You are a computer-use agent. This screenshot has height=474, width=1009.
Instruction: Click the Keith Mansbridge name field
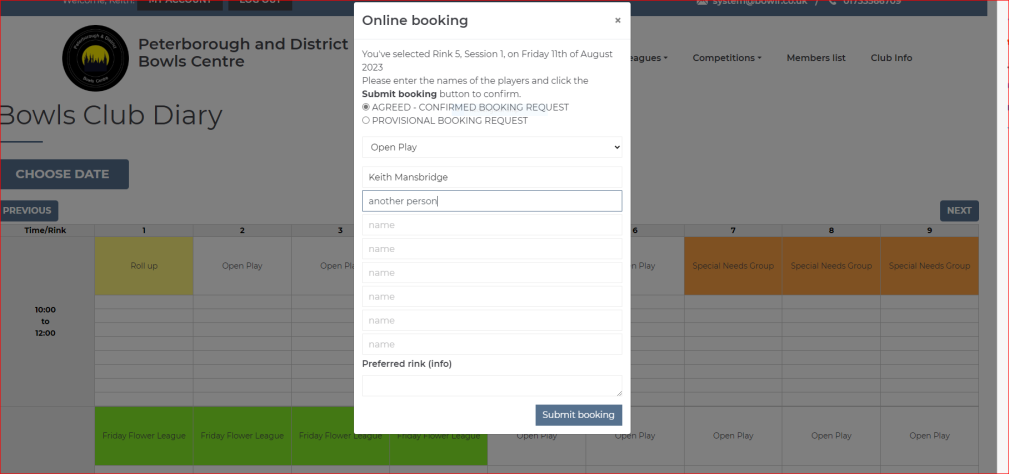coord(492,177)
